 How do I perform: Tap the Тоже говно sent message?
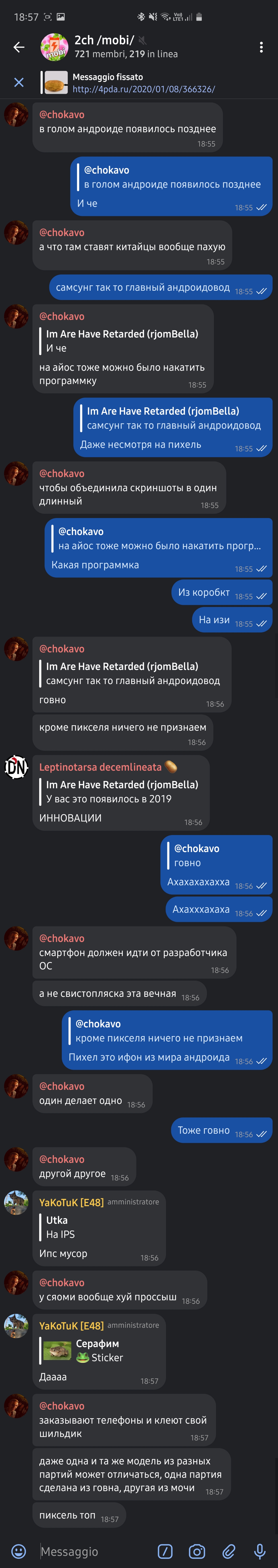(221, 1130)
